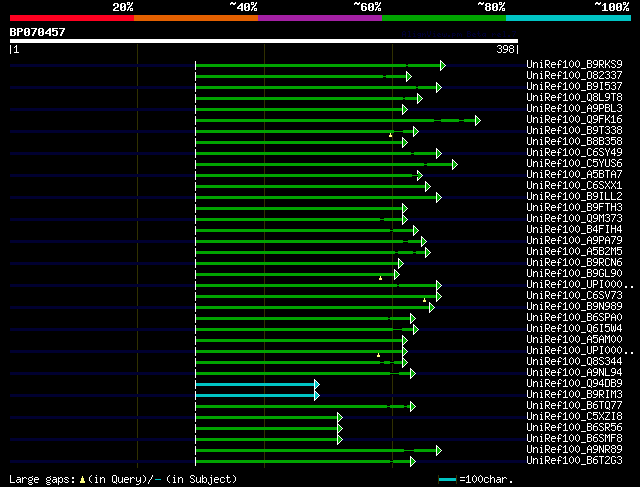The image size is (640, 487).
Task: Select the UniRef100_B6SPA0 label
Action: tap(574, 318)
